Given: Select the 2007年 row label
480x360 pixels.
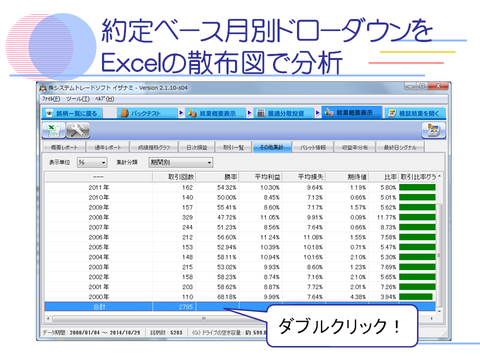Looking at the screenshot, I should pyautogui.click(x=99, y=227).
